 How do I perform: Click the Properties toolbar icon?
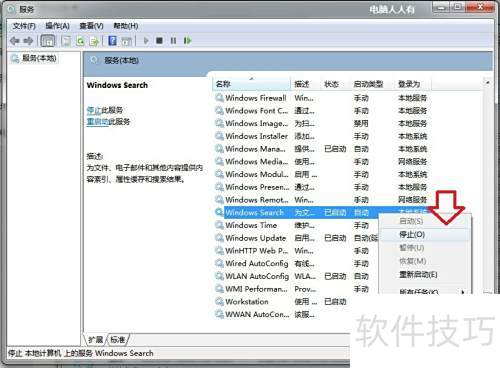[x=67, y=41]
